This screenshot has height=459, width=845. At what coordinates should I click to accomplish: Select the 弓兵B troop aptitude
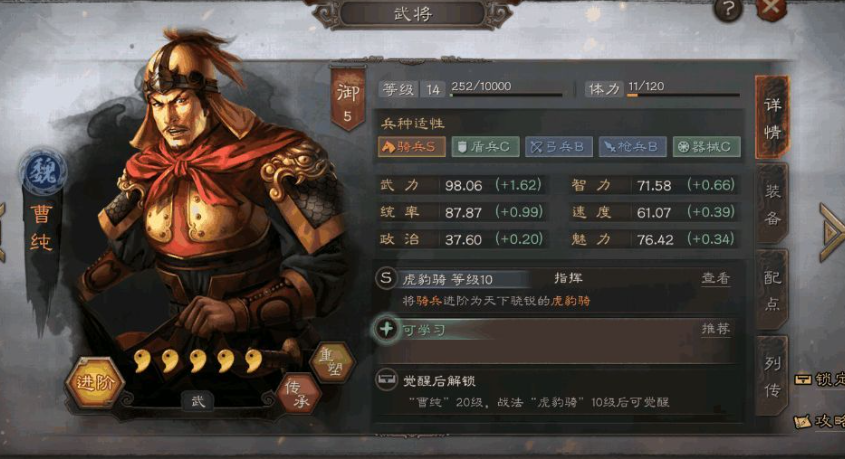point(559,147)
